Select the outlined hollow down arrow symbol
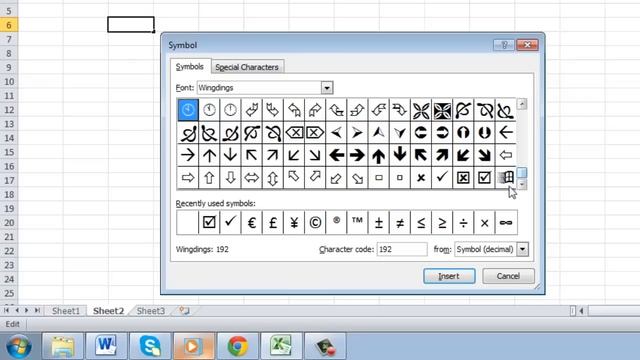Screen dimensions: 640x360 (231, 178)
